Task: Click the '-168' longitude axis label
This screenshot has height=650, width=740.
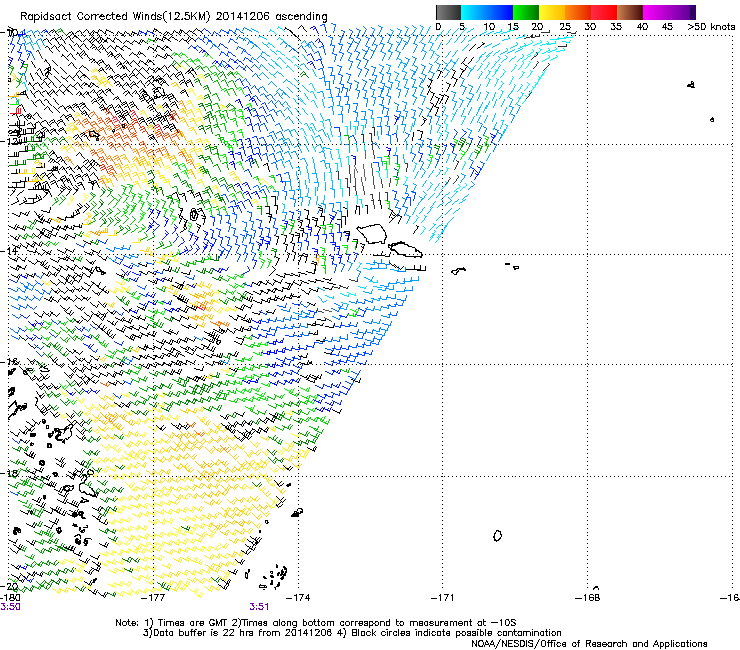Action: (588, 598)
